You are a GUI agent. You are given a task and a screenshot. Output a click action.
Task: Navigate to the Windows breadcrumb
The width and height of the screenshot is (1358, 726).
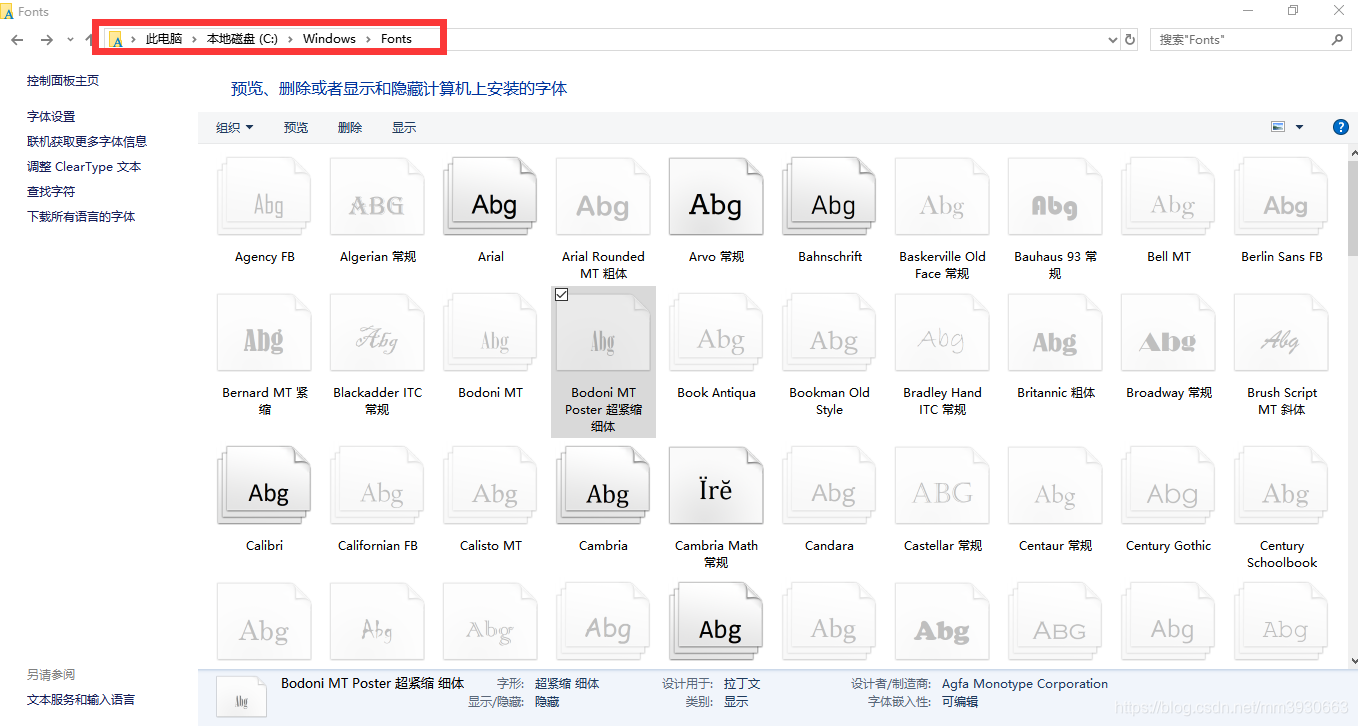tap(329, 39)
